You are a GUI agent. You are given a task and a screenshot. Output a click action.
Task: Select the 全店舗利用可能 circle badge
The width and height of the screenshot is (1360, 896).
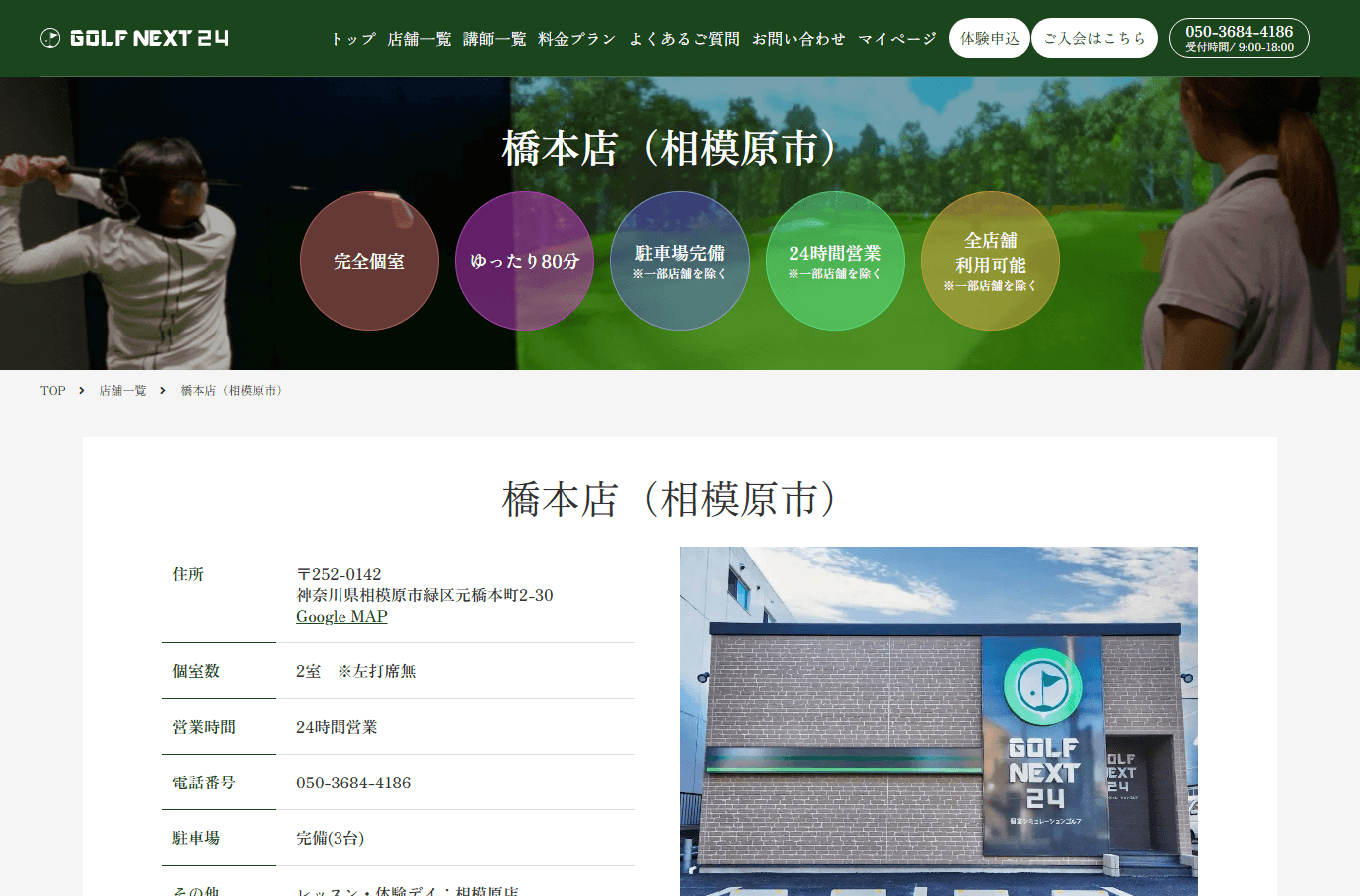[991, 261]
